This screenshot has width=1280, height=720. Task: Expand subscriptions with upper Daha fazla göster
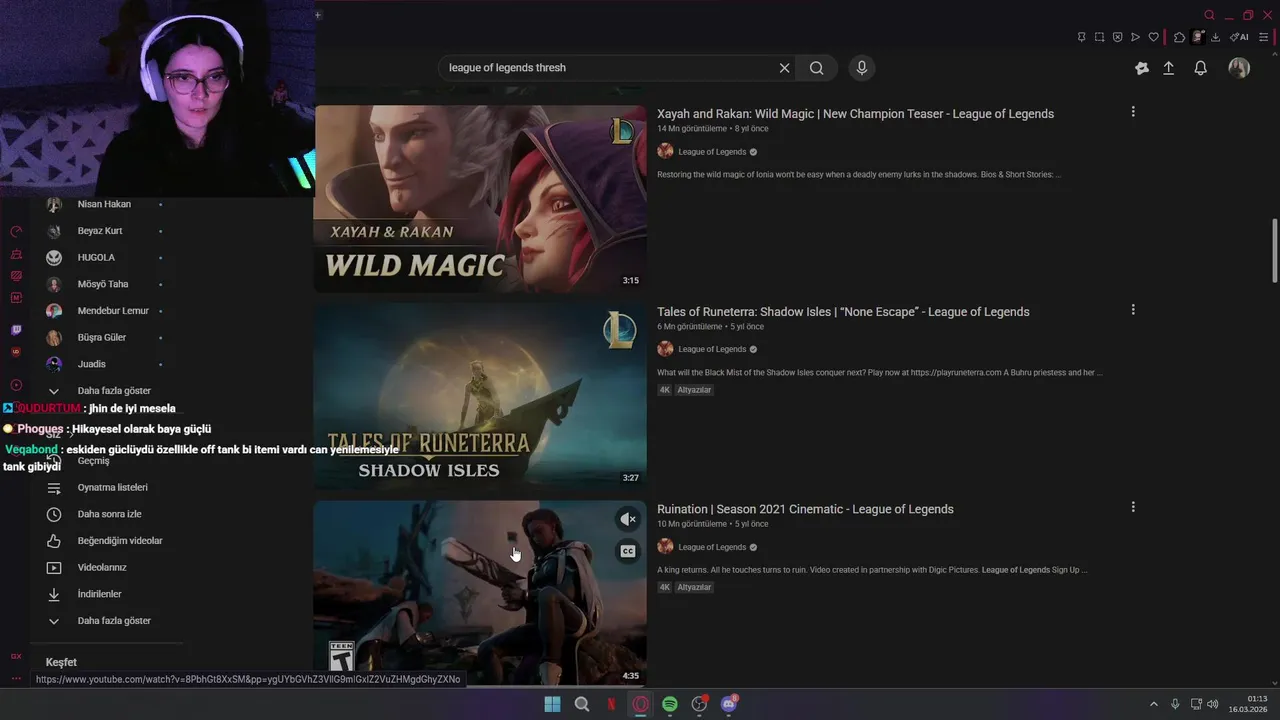tap(114, 391)
